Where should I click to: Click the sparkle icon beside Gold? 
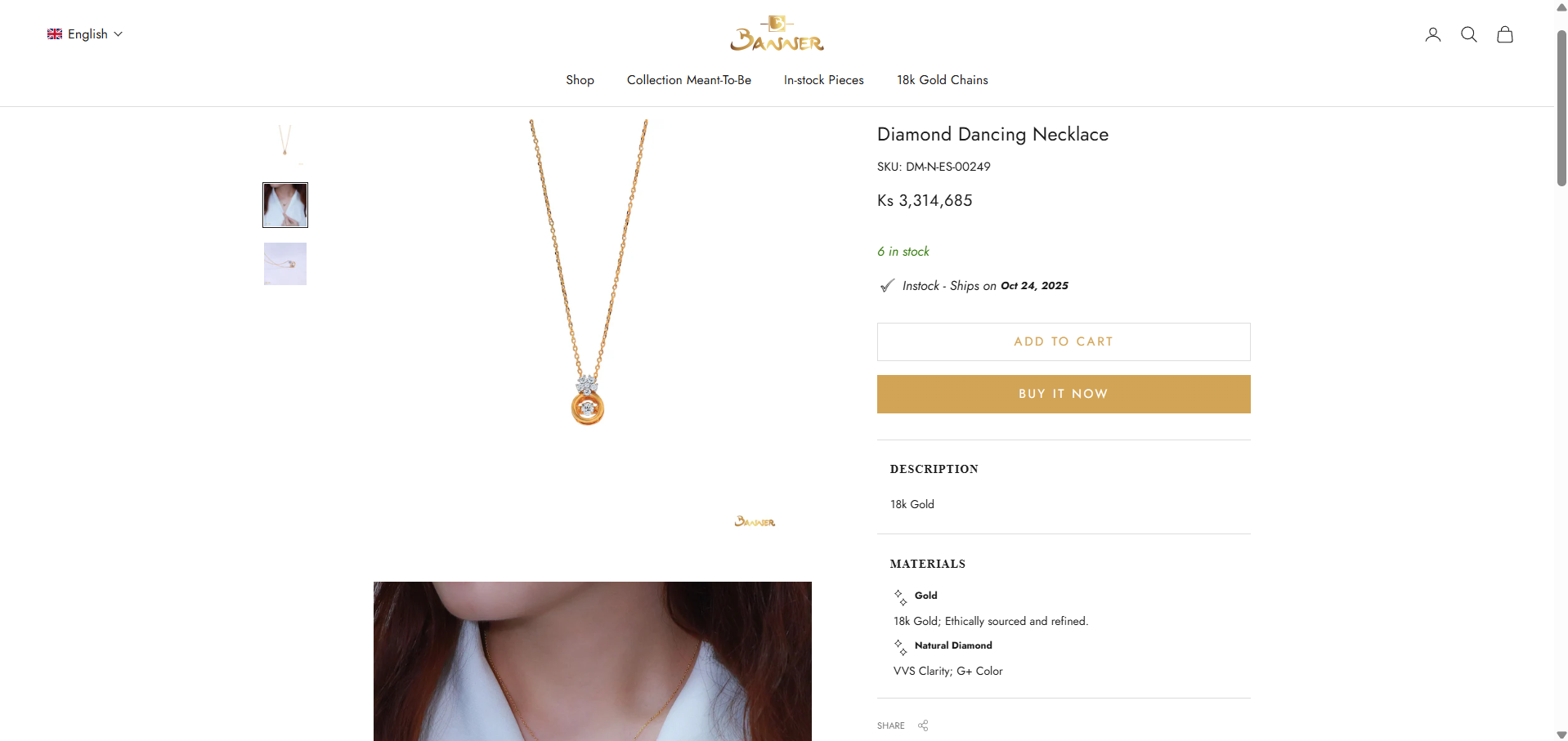(x=900, y=596)
